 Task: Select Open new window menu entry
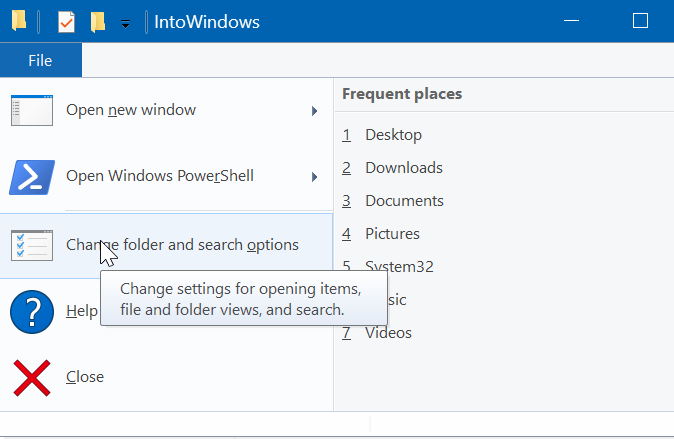[x=166, y=111]
